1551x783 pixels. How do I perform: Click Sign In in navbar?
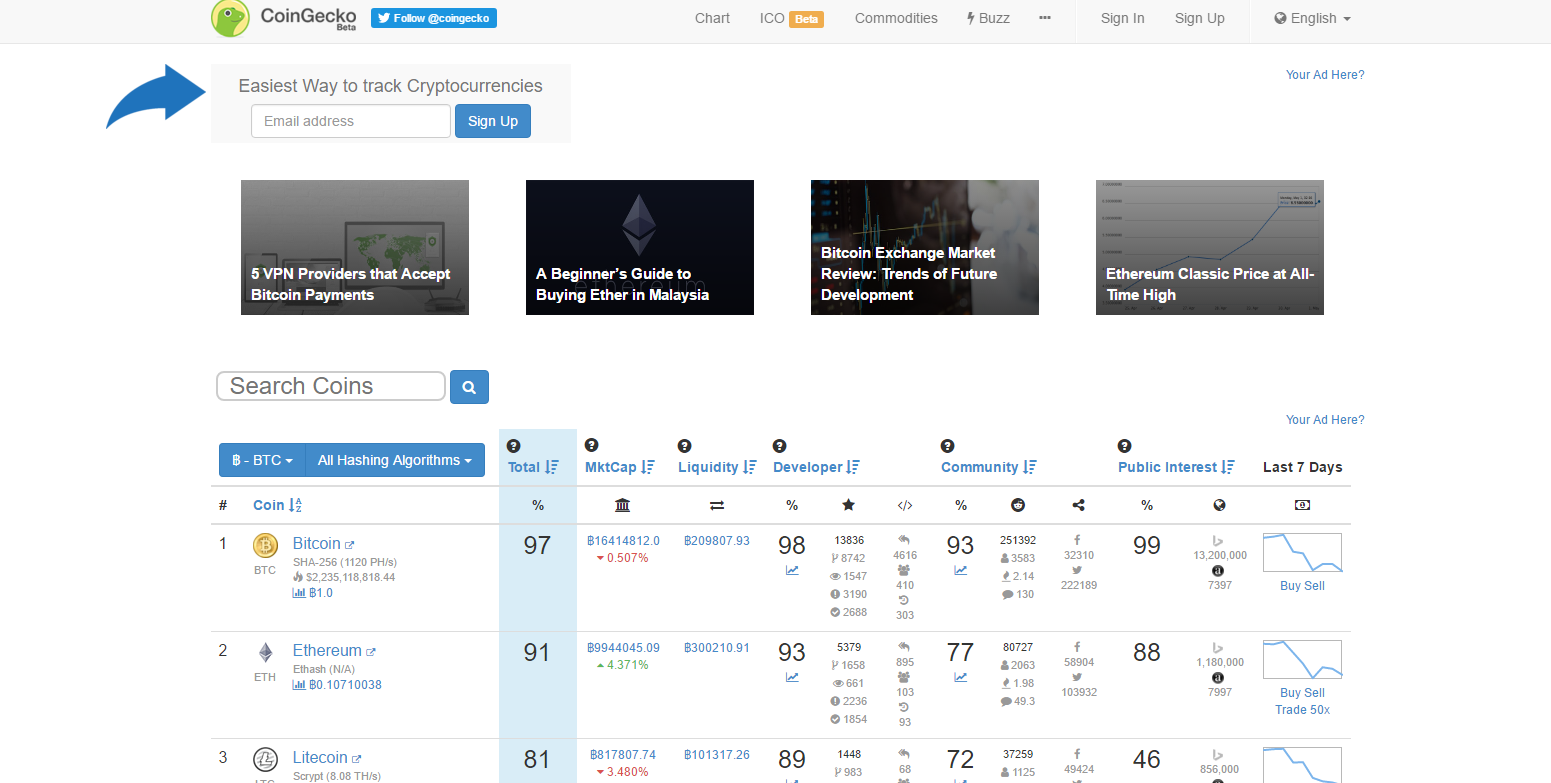1122,18
